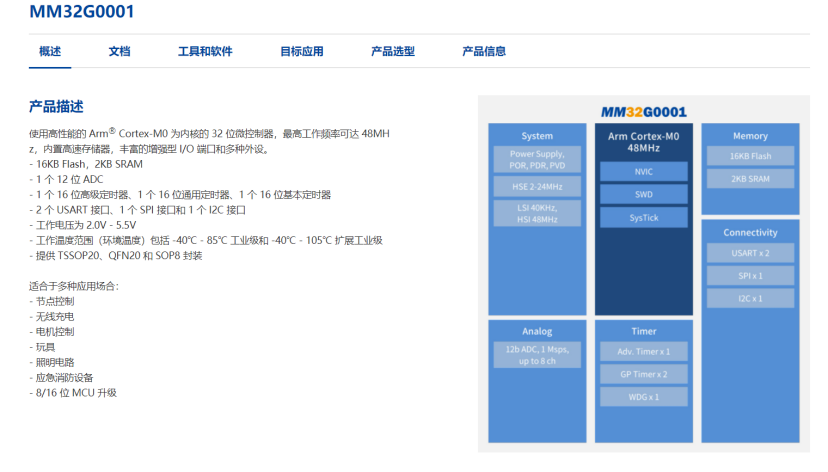Click the WDG x 1 block
The height and width of the screenshot is (472, 828).
click(x=643, y=397)
